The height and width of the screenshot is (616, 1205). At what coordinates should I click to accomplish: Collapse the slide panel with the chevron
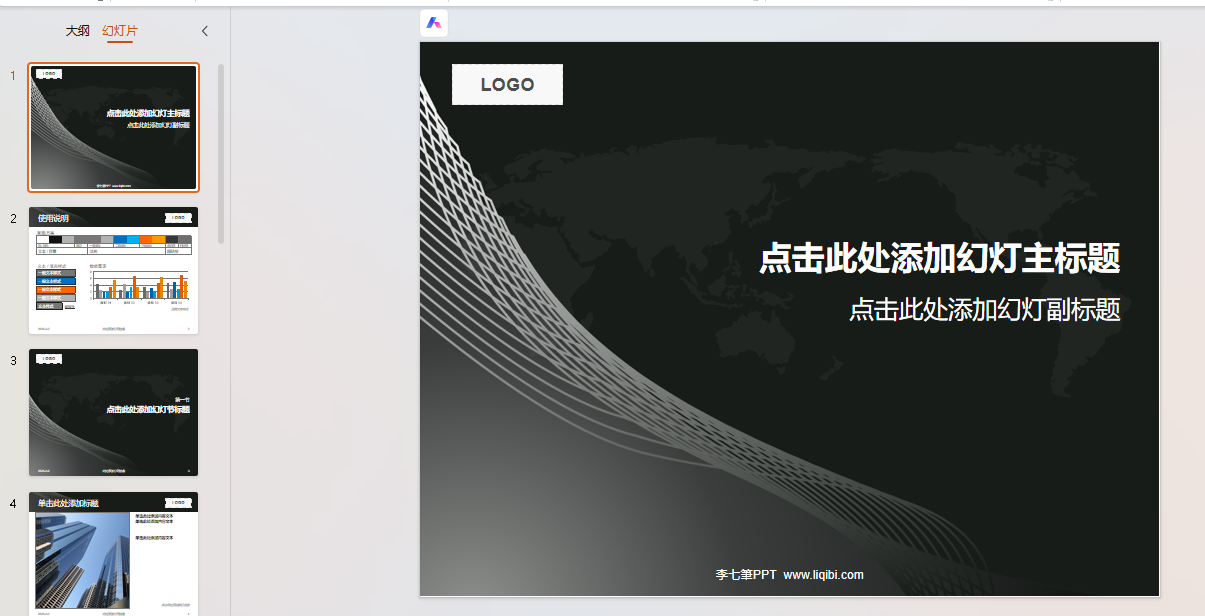pyautogui.click(x=205, y=31)
